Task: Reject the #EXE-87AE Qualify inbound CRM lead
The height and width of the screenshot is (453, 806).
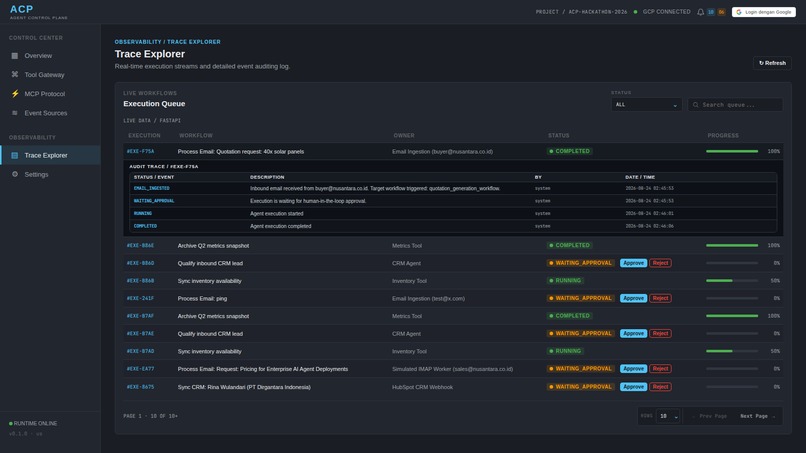Action: [x=660, y=333]
